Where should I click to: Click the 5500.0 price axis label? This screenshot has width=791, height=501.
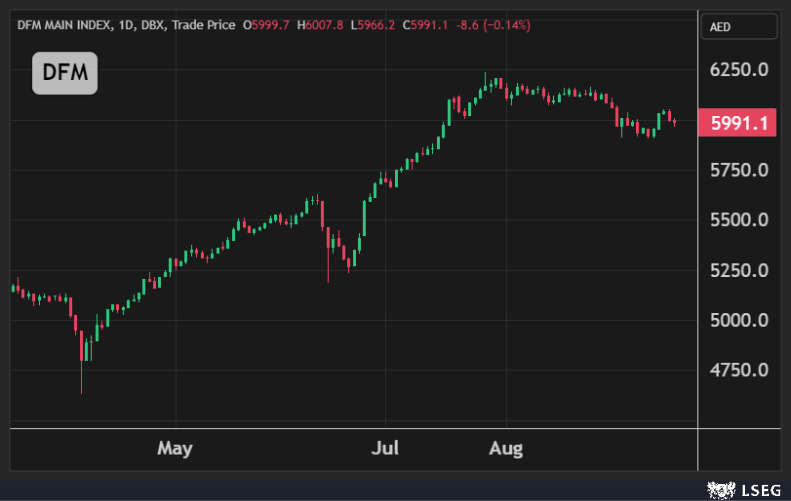(x=738, y=220)
